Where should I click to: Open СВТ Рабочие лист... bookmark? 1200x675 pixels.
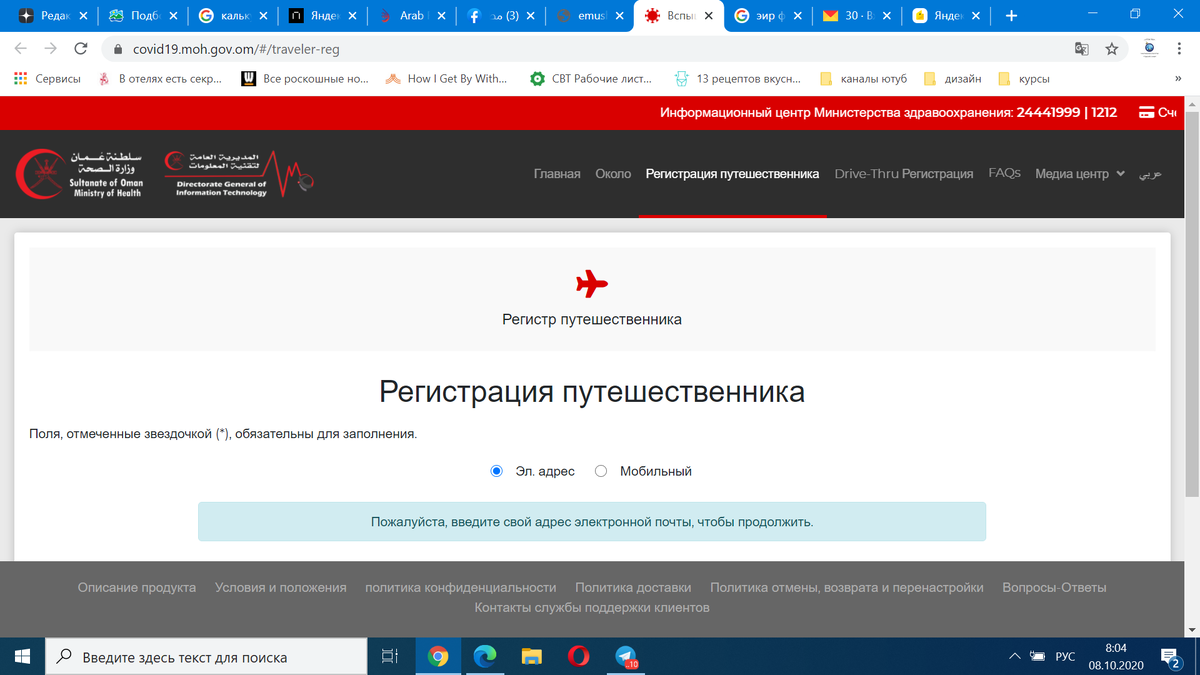[592, 79]
